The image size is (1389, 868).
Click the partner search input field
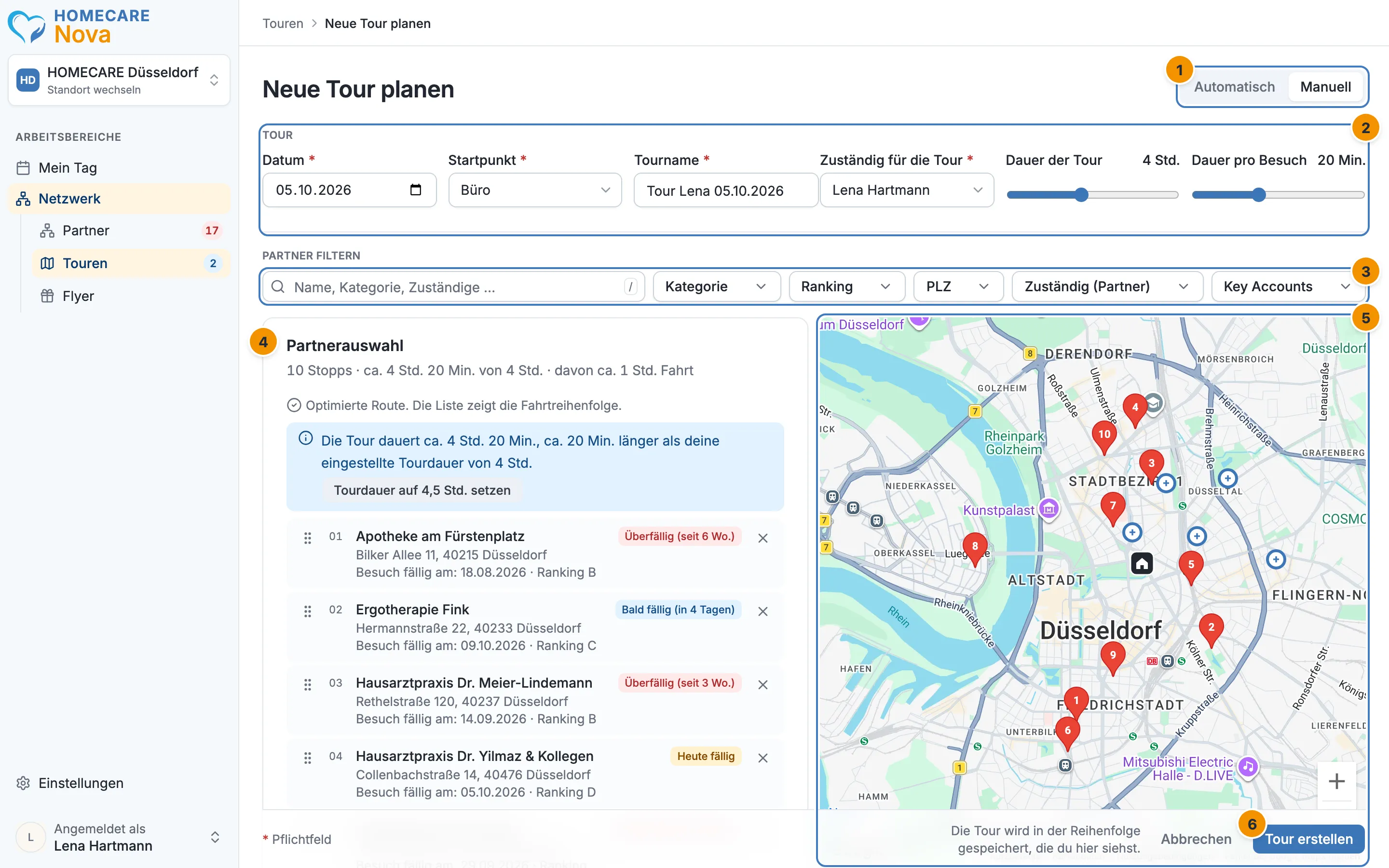[x=453, y=286]
